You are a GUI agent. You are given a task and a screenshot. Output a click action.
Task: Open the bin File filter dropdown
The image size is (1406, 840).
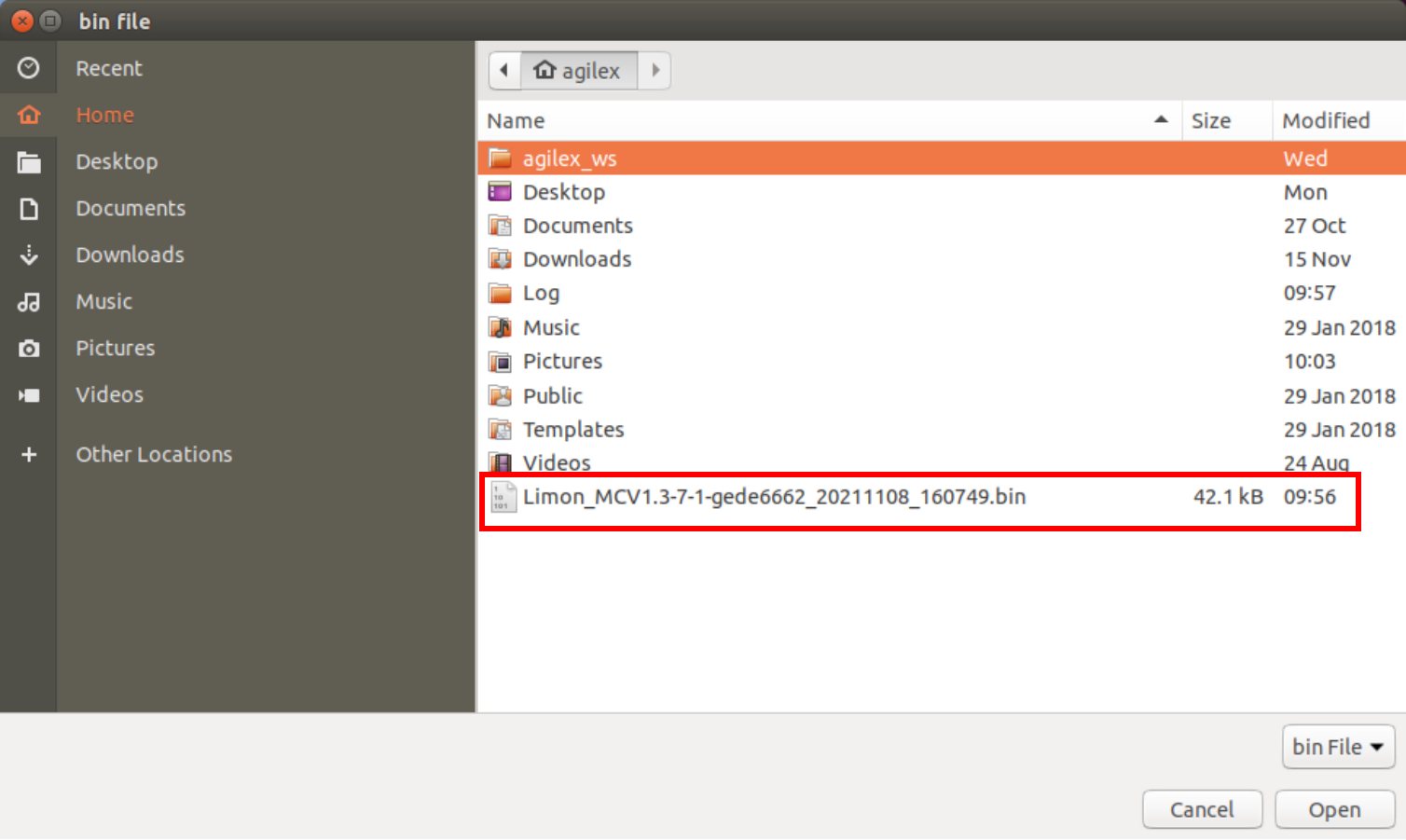point(1338,747)
